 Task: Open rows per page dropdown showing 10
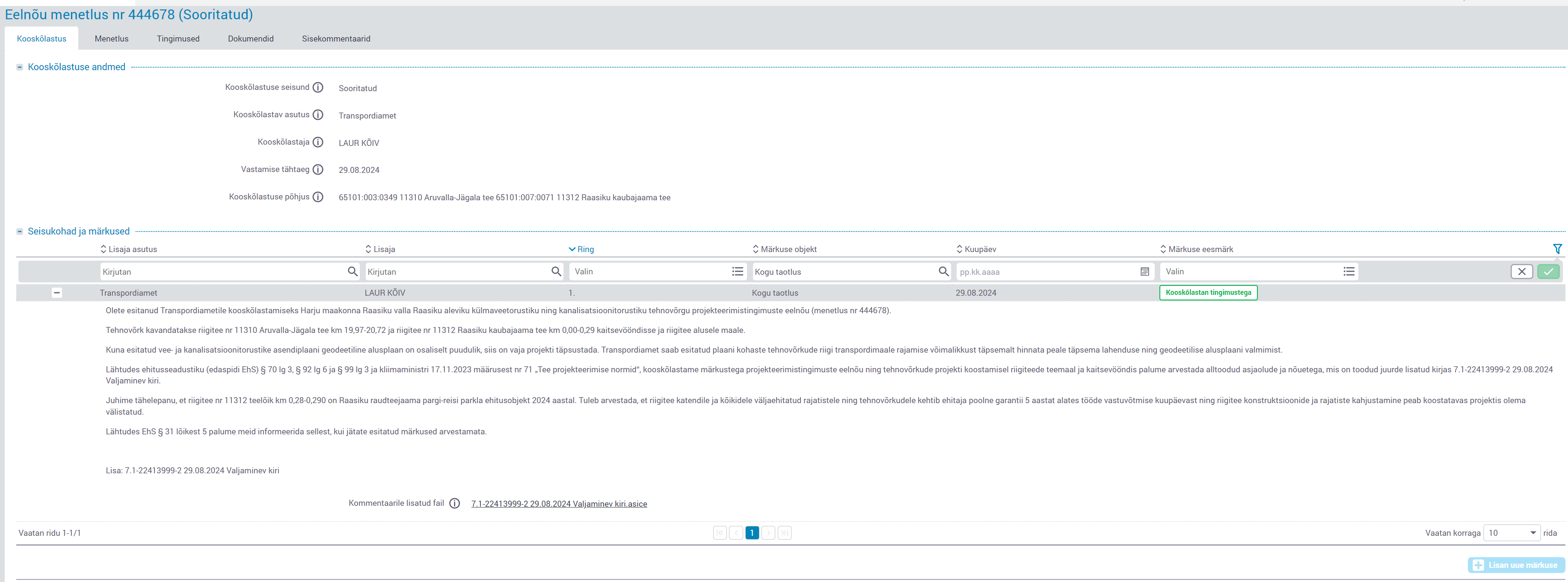[1512, 533]
